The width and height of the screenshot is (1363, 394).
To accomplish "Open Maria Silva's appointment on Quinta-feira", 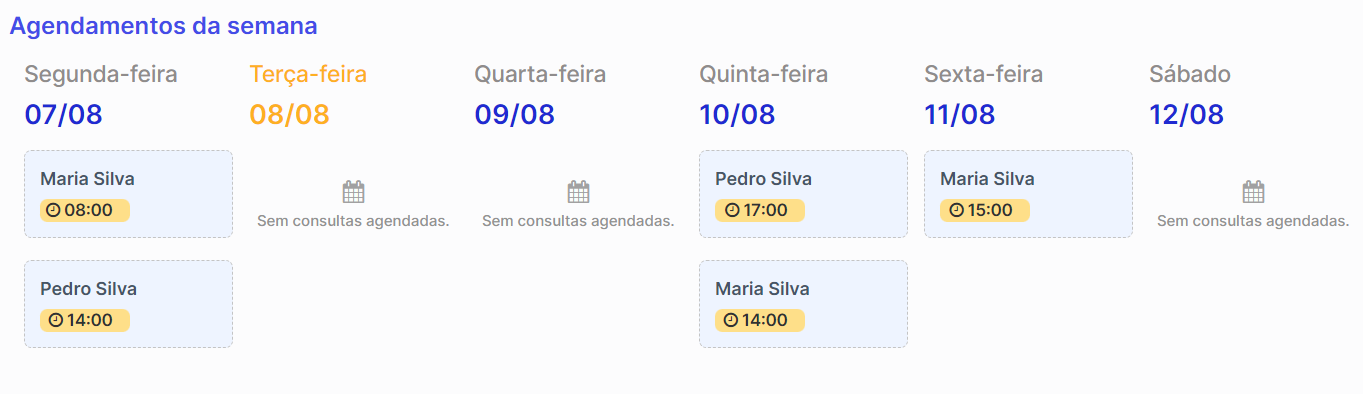I will [803, 304].
